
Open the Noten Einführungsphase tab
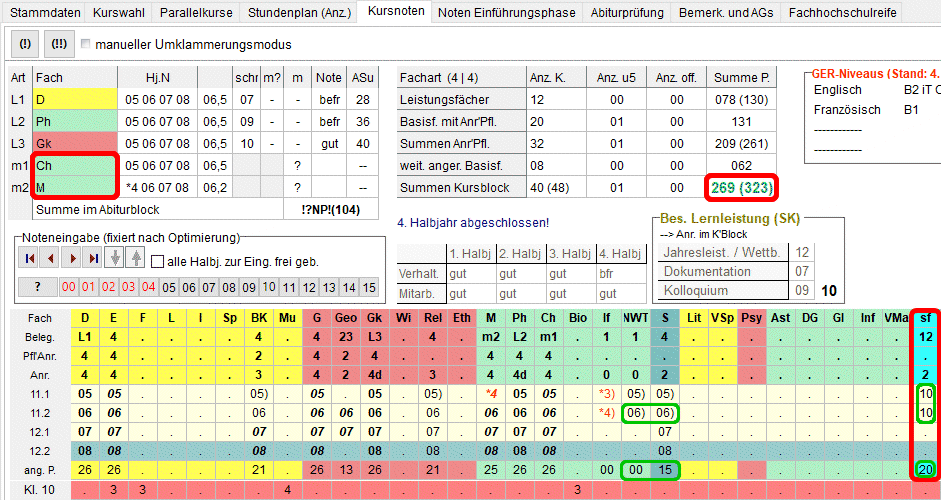506,13
